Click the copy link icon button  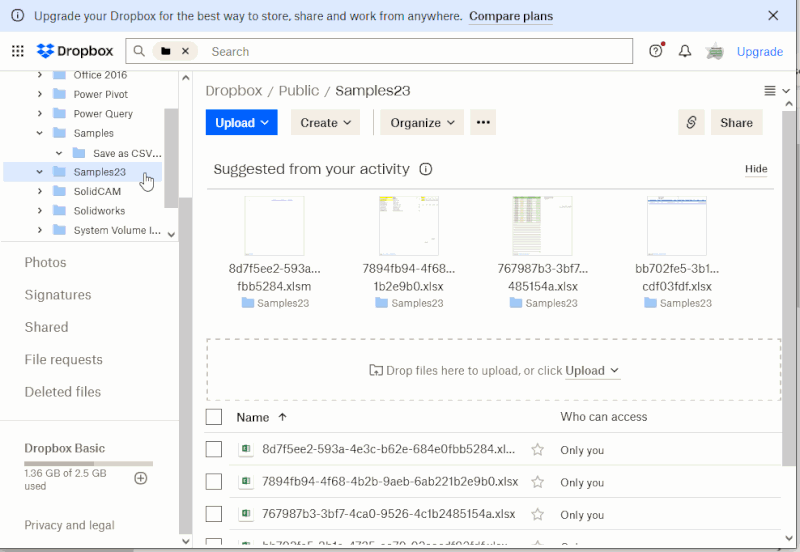[x=690, y=122]
